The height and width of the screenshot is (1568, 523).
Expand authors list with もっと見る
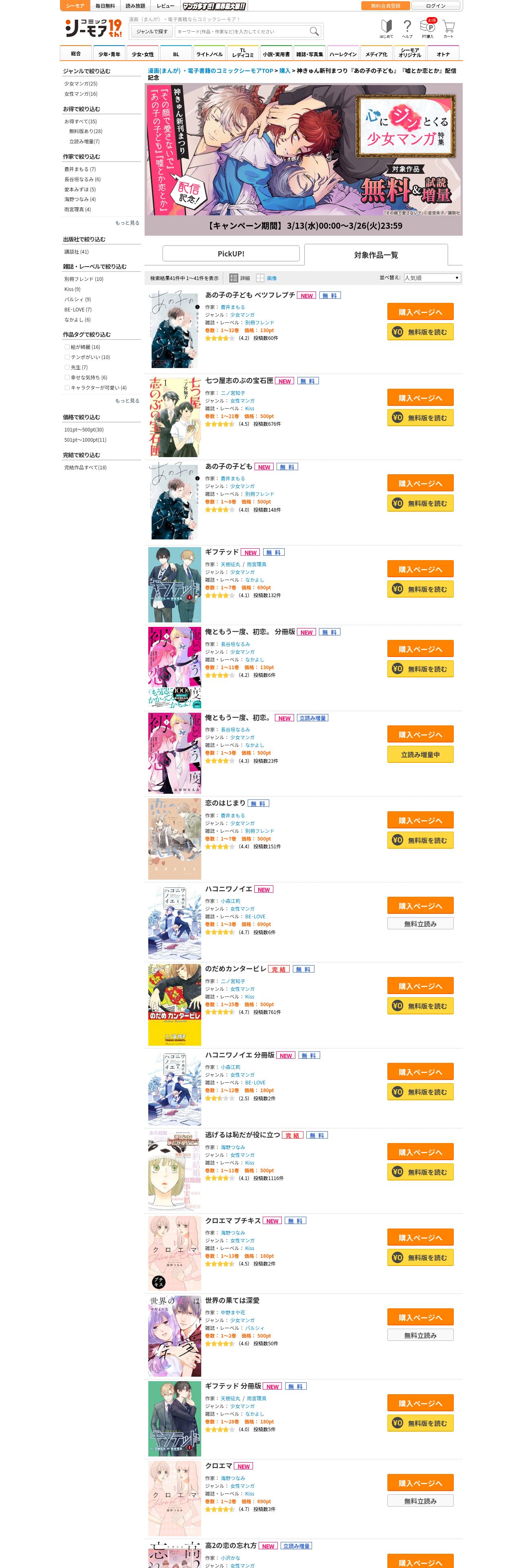127,223
